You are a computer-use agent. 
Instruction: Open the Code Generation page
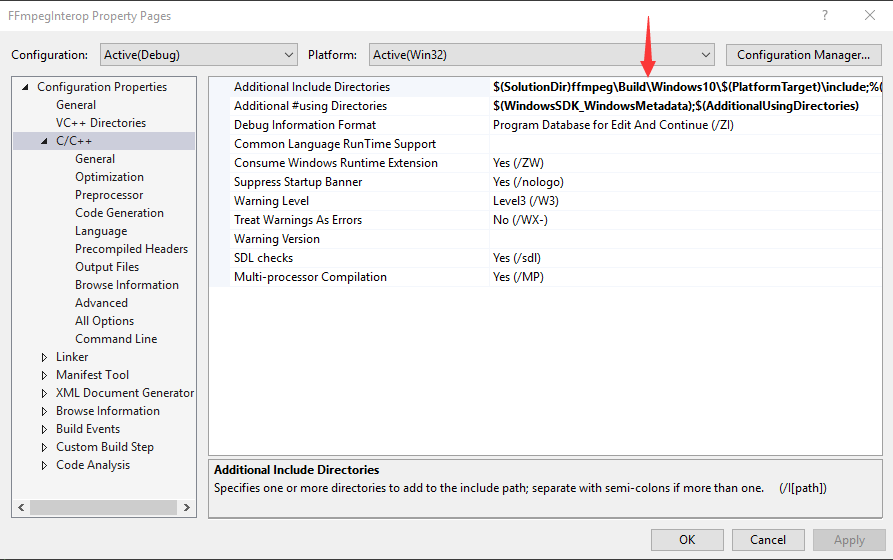120,213
